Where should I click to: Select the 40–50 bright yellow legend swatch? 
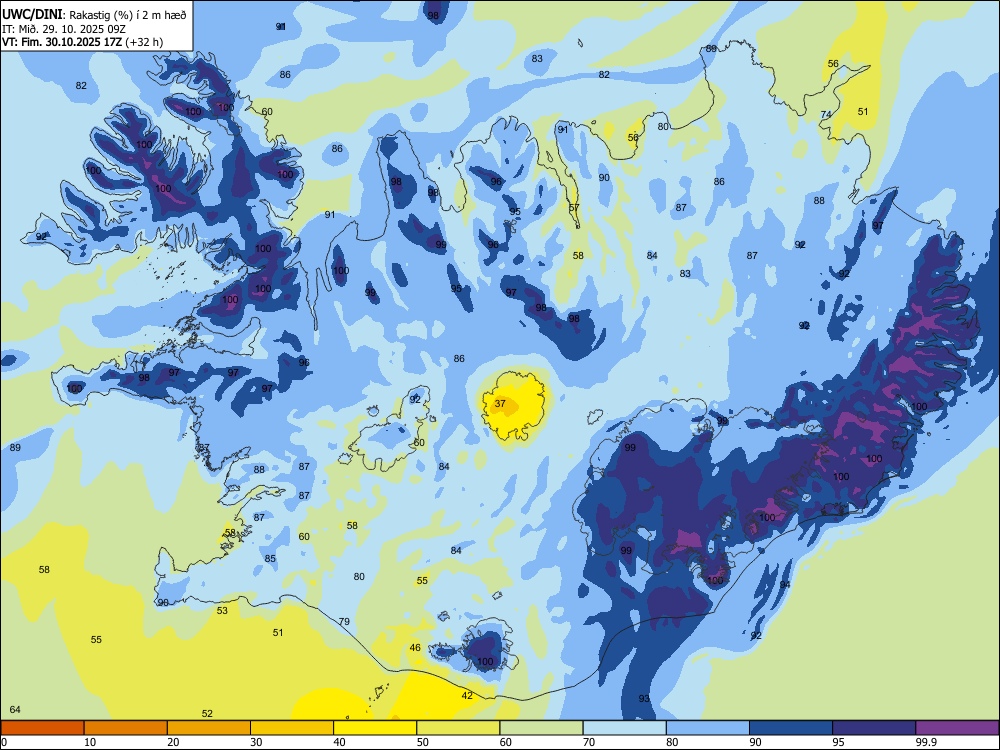pos(375,728)
